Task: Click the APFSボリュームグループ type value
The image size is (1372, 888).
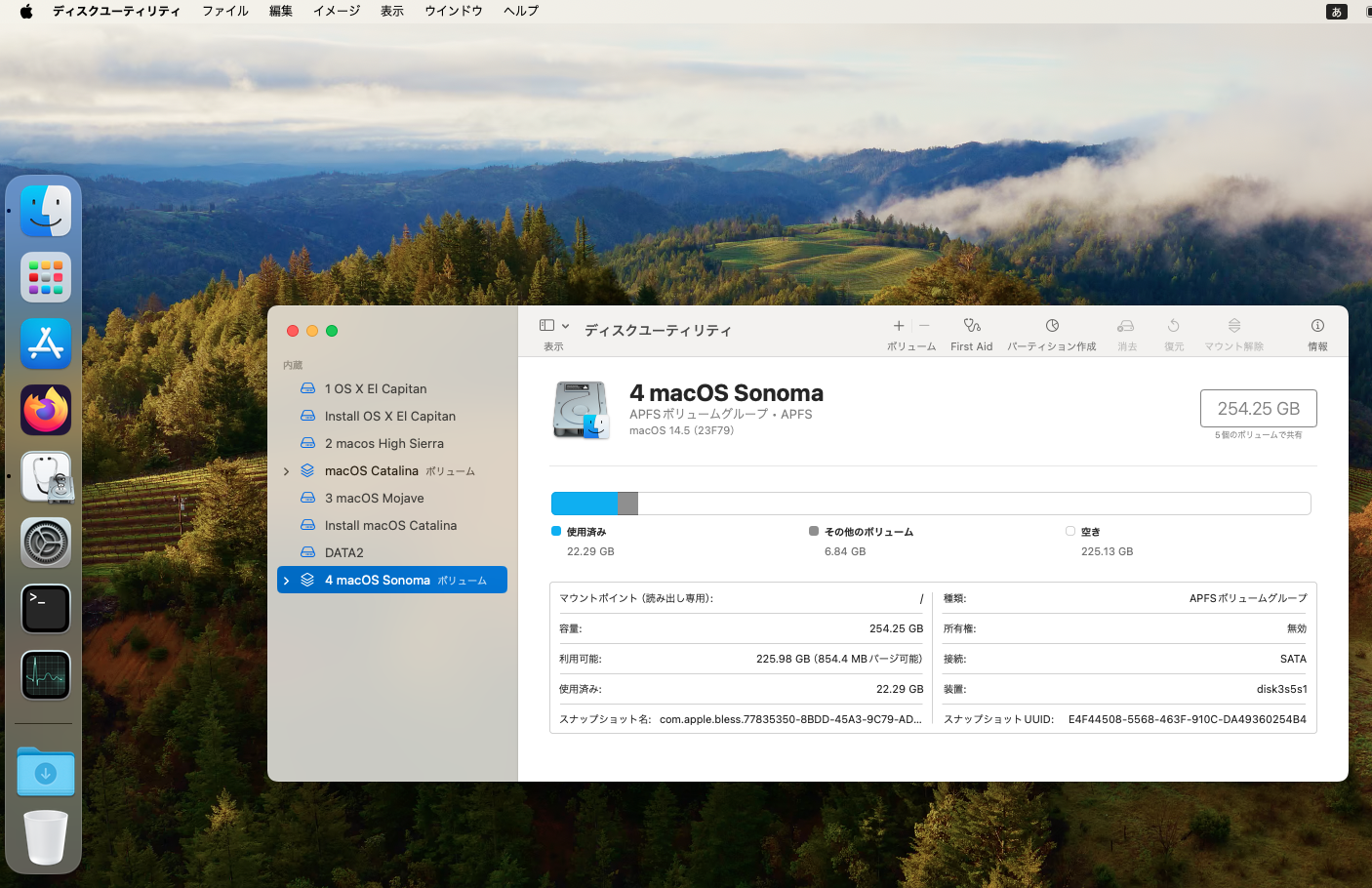Action: click(1248, 598)
